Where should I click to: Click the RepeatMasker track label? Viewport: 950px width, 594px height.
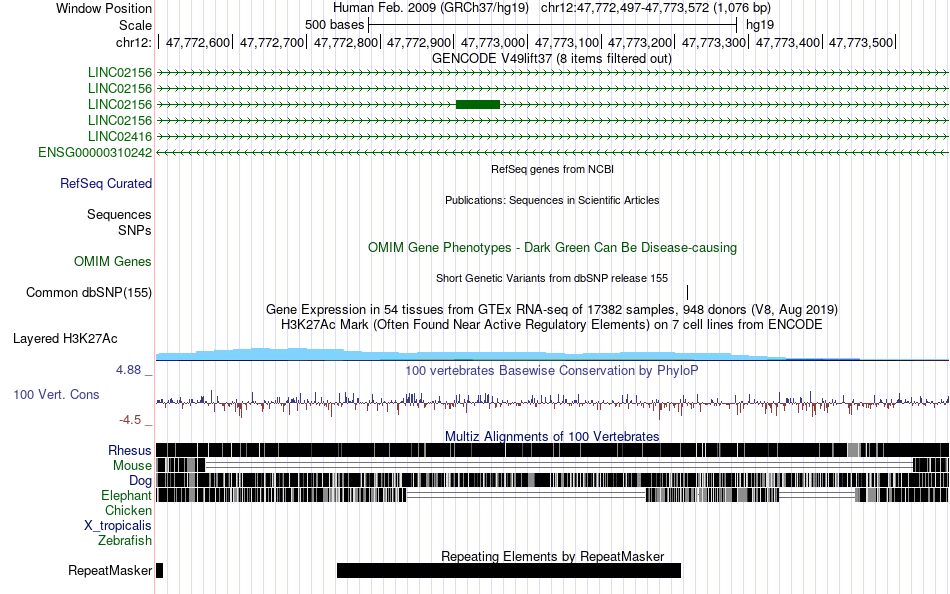[110, 570]
